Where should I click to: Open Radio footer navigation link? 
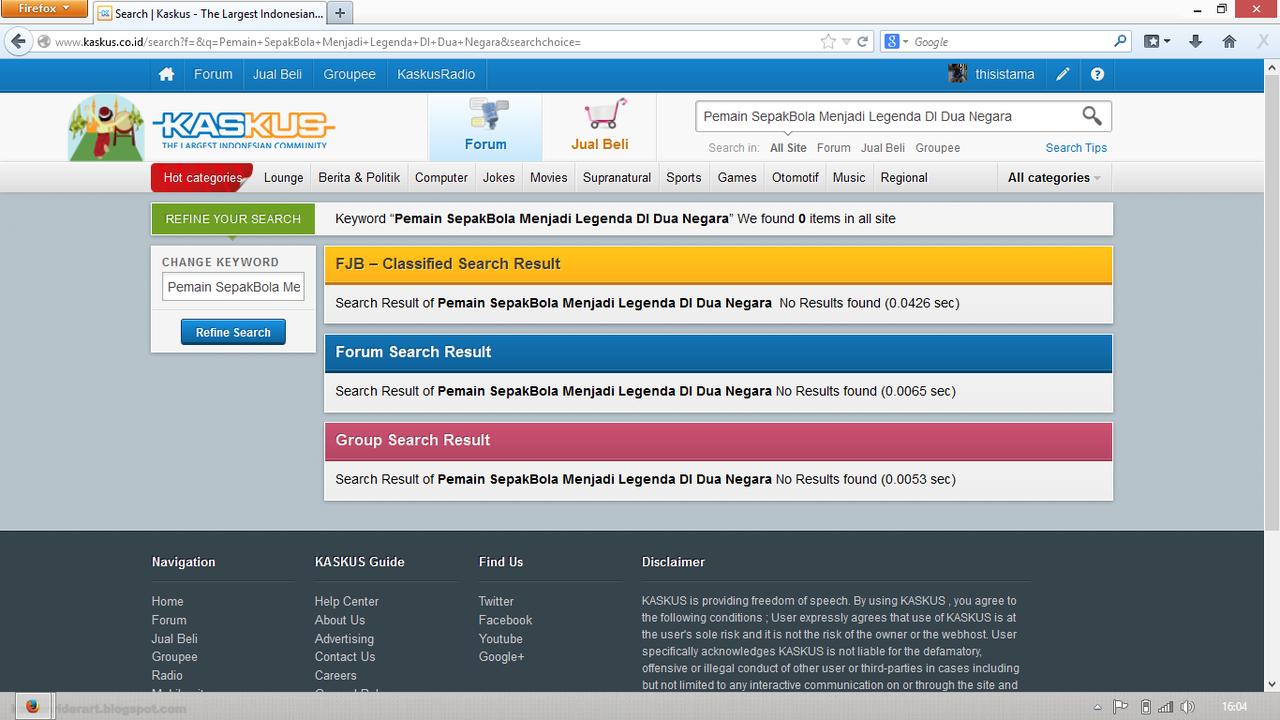167,676
